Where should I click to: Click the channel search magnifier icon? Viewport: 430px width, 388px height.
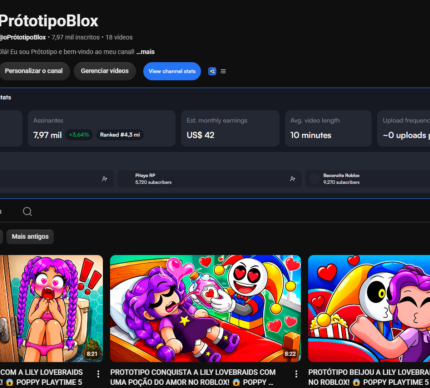(x=27, y=211)
